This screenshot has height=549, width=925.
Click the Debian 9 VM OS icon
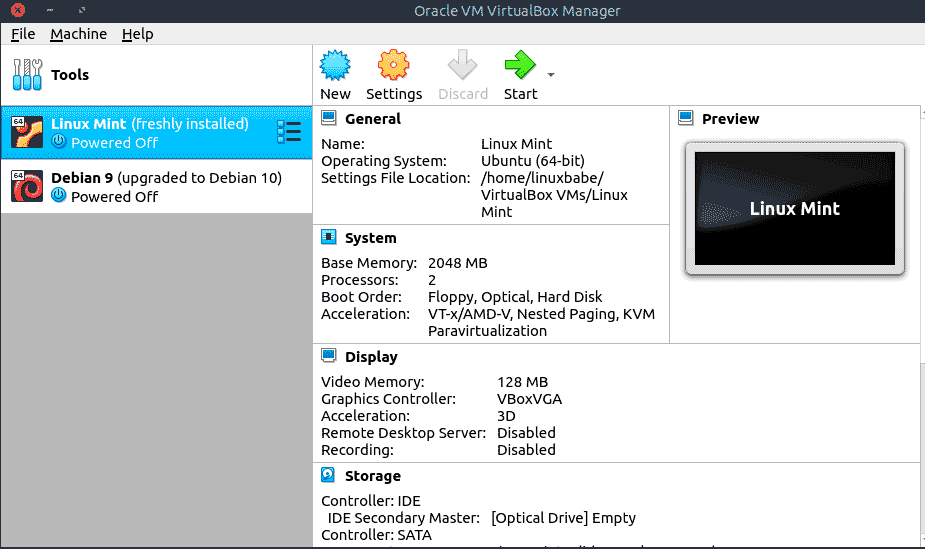(26, 187)
